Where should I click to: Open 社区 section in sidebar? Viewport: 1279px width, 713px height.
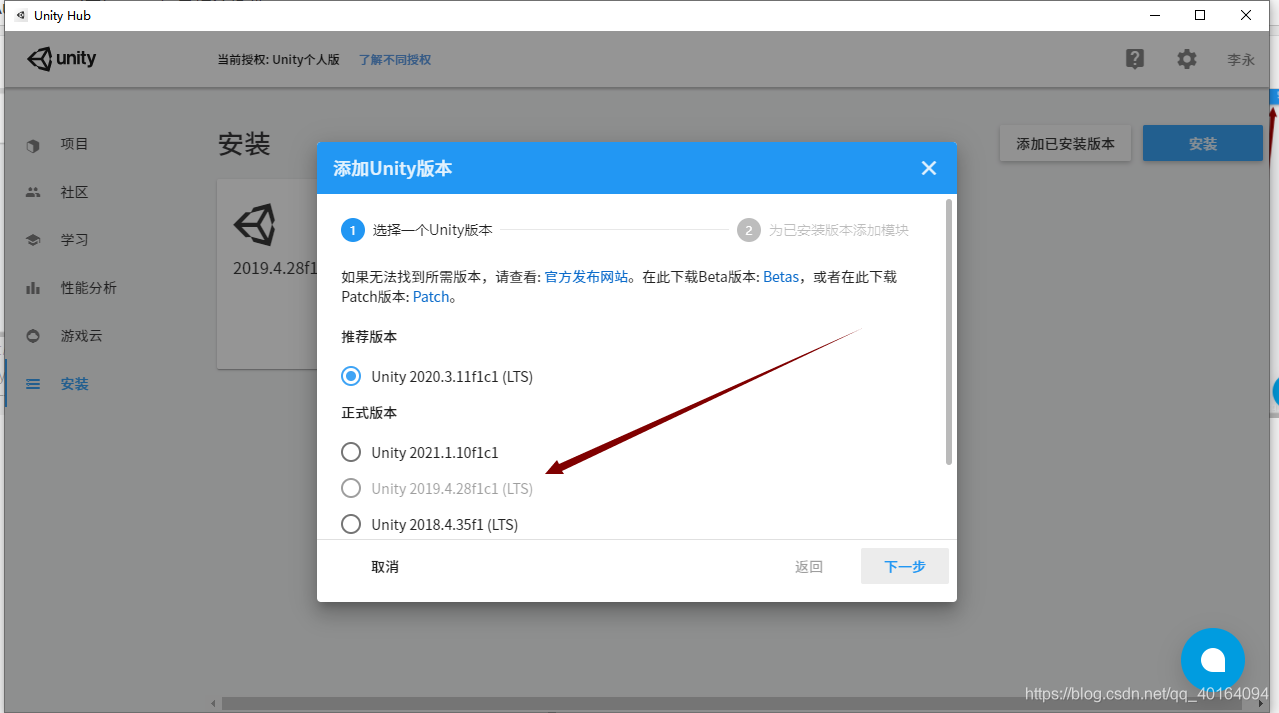pyautogui.click(x=75, y=192)
